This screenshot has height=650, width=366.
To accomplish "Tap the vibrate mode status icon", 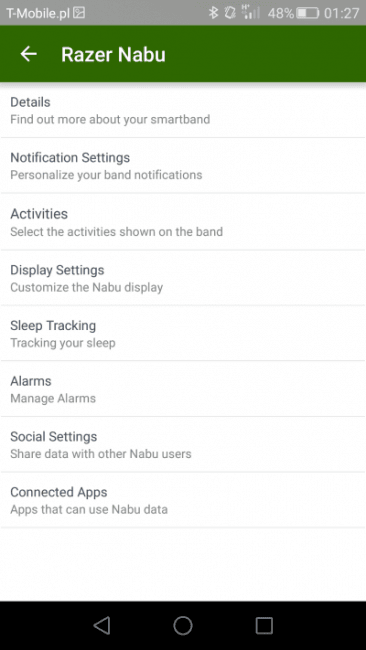I will click(230, 13).
